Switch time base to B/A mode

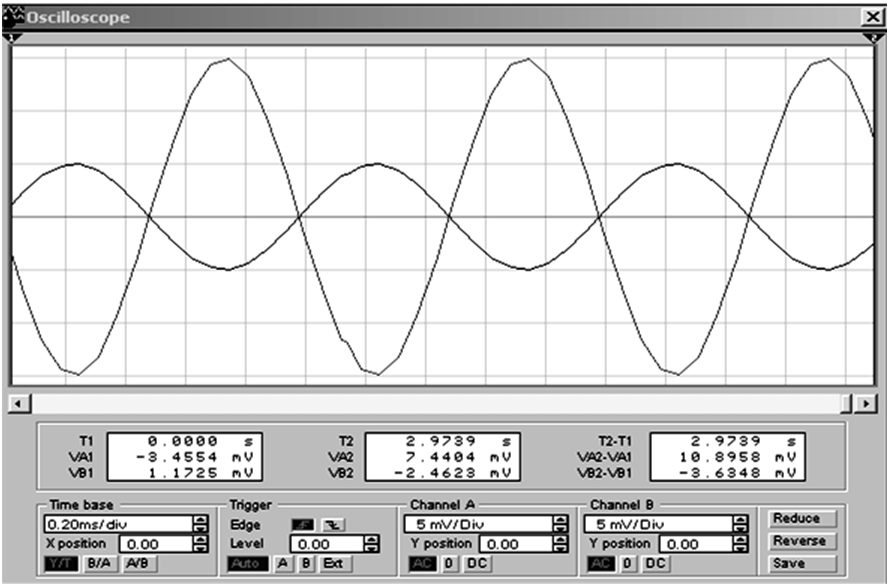click(99, 564)
